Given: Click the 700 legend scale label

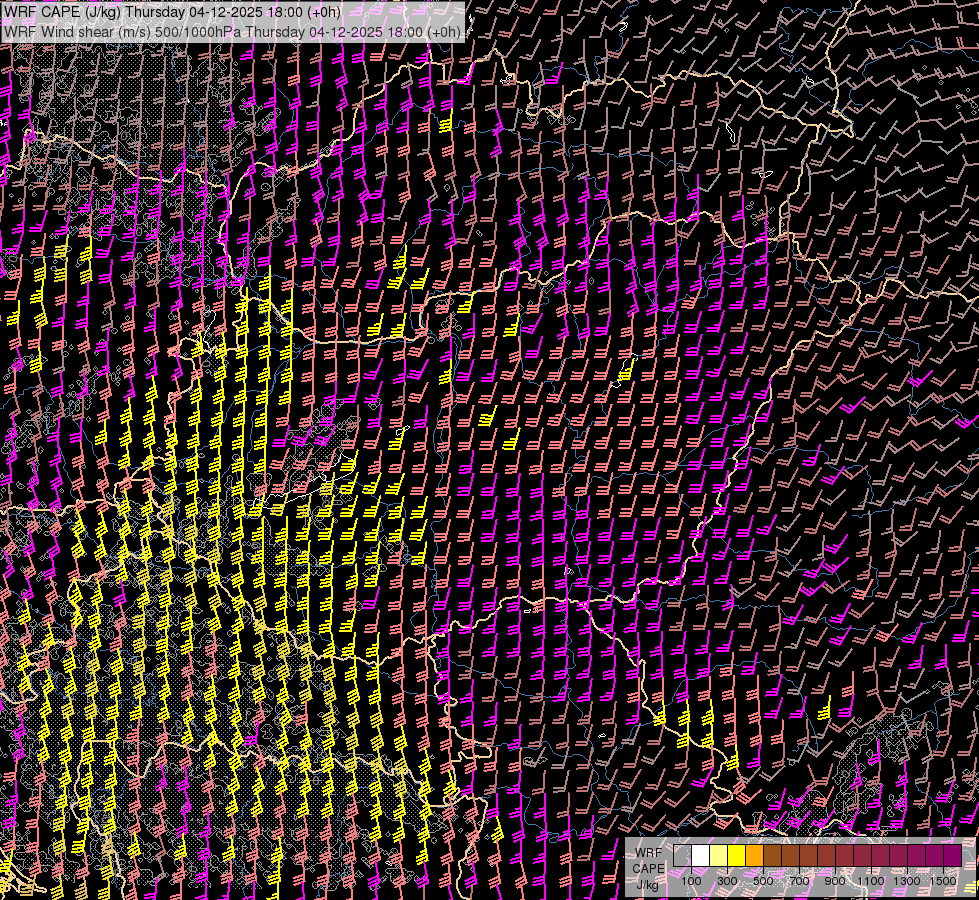Looking at the screenshot, I should point(799,881).
